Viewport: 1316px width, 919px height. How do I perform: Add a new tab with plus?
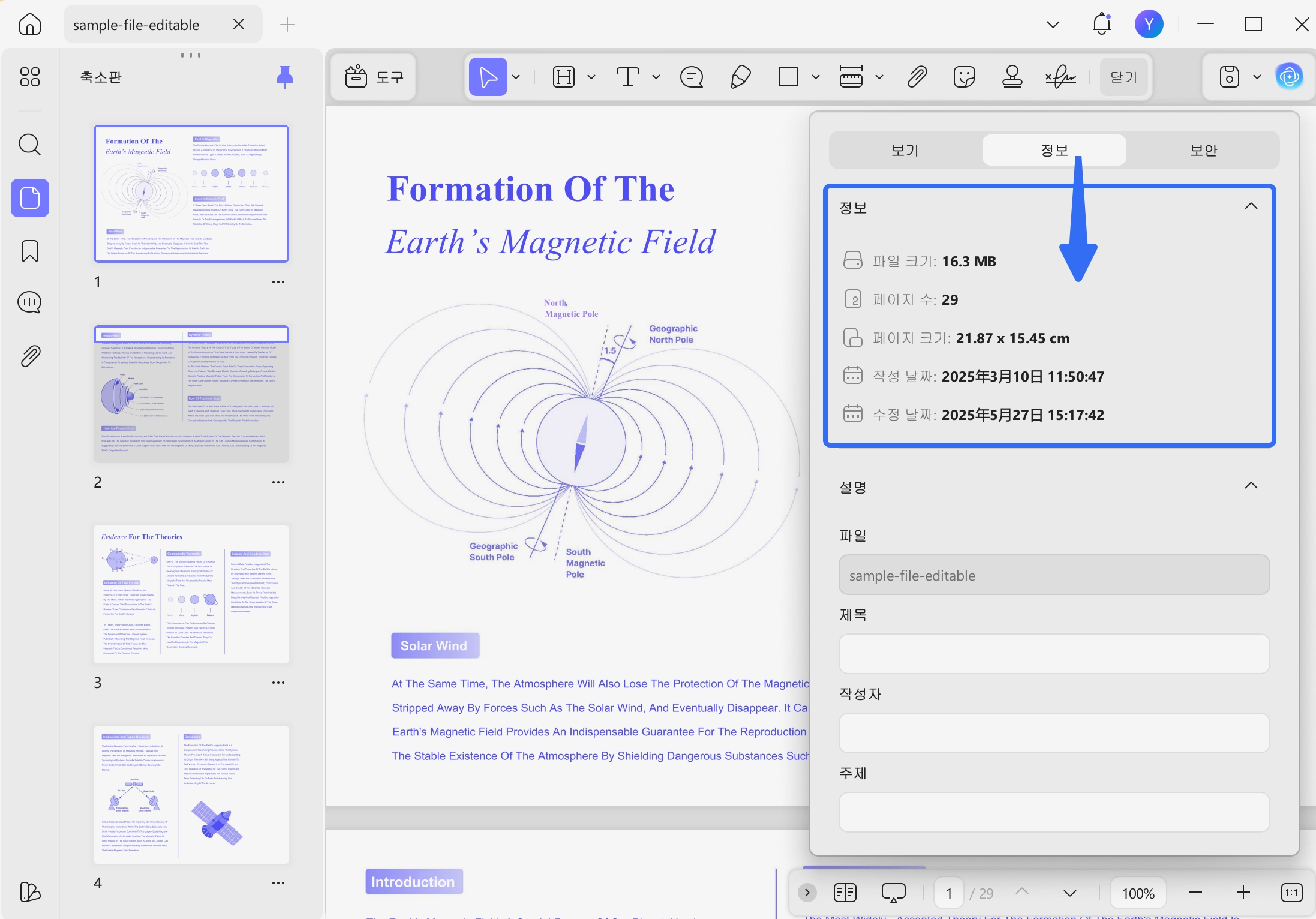[287, 25]
